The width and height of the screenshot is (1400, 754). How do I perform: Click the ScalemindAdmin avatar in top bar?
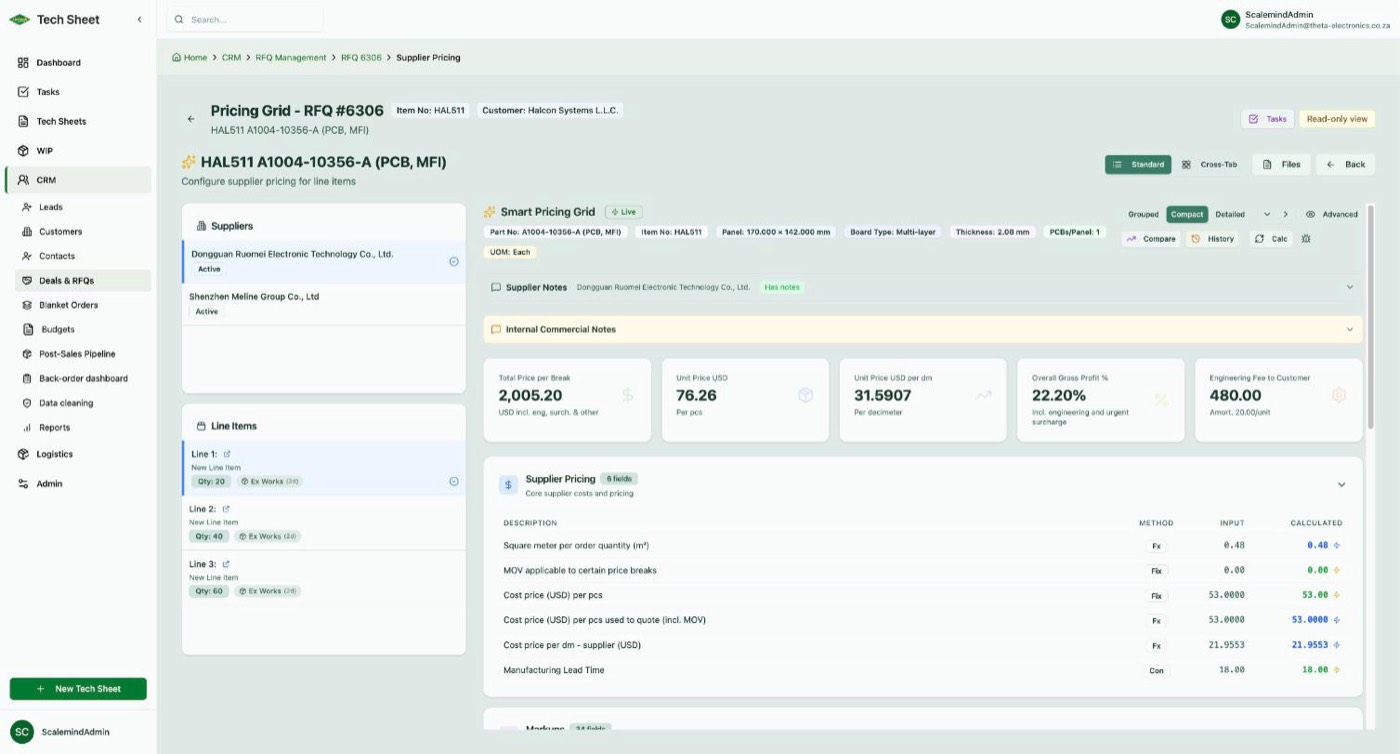click(1230, 19)
